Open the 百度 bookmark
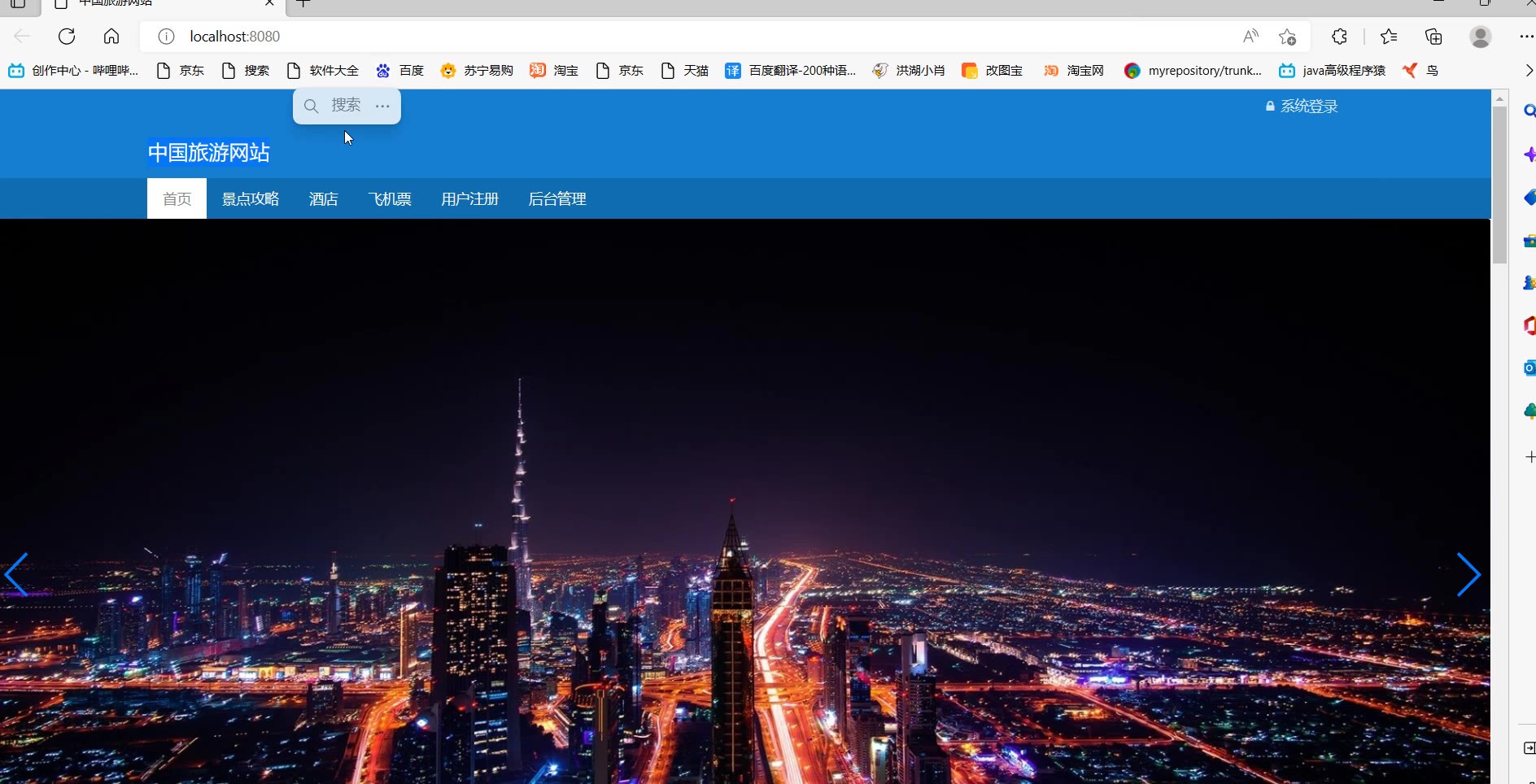The height and width of the screenshot is (784, 1536). 400,71
